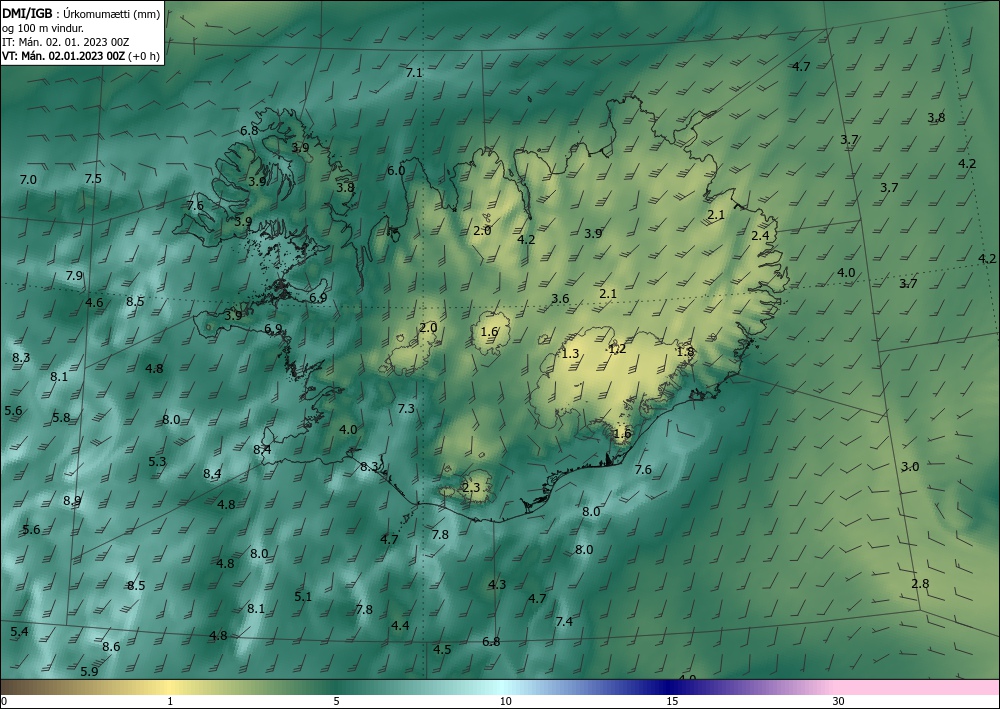
Task: Click the 7.3 value on the map
Action: [406, 409]
